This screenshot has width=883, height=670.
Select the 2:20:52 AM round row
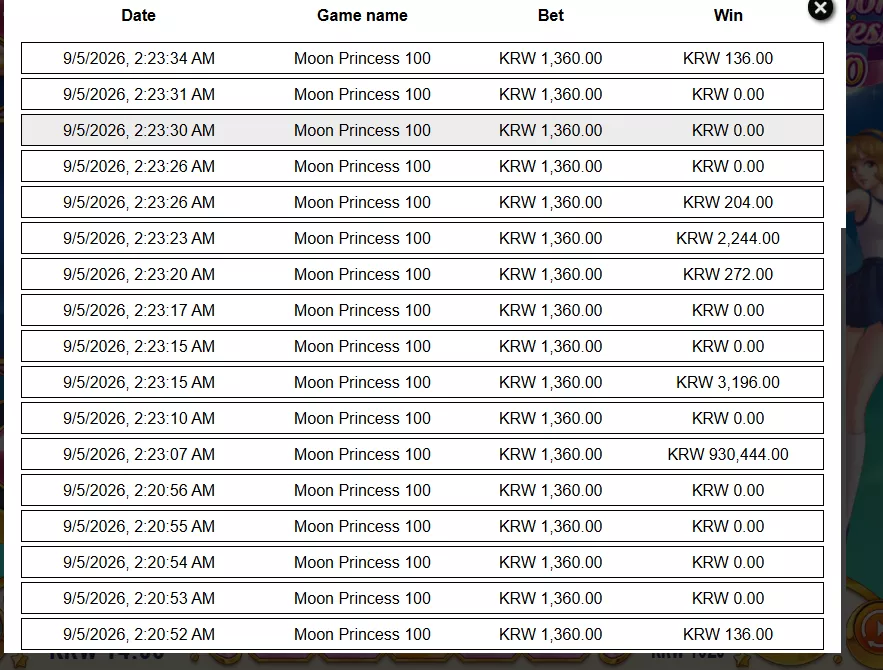422,635
